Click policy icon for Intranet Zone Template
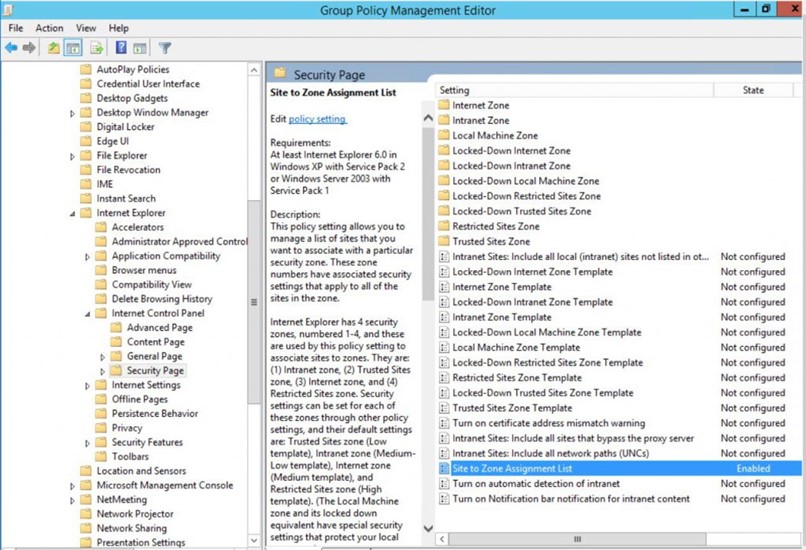Viewport: 806px width, 550px height. tap(444, 317)
